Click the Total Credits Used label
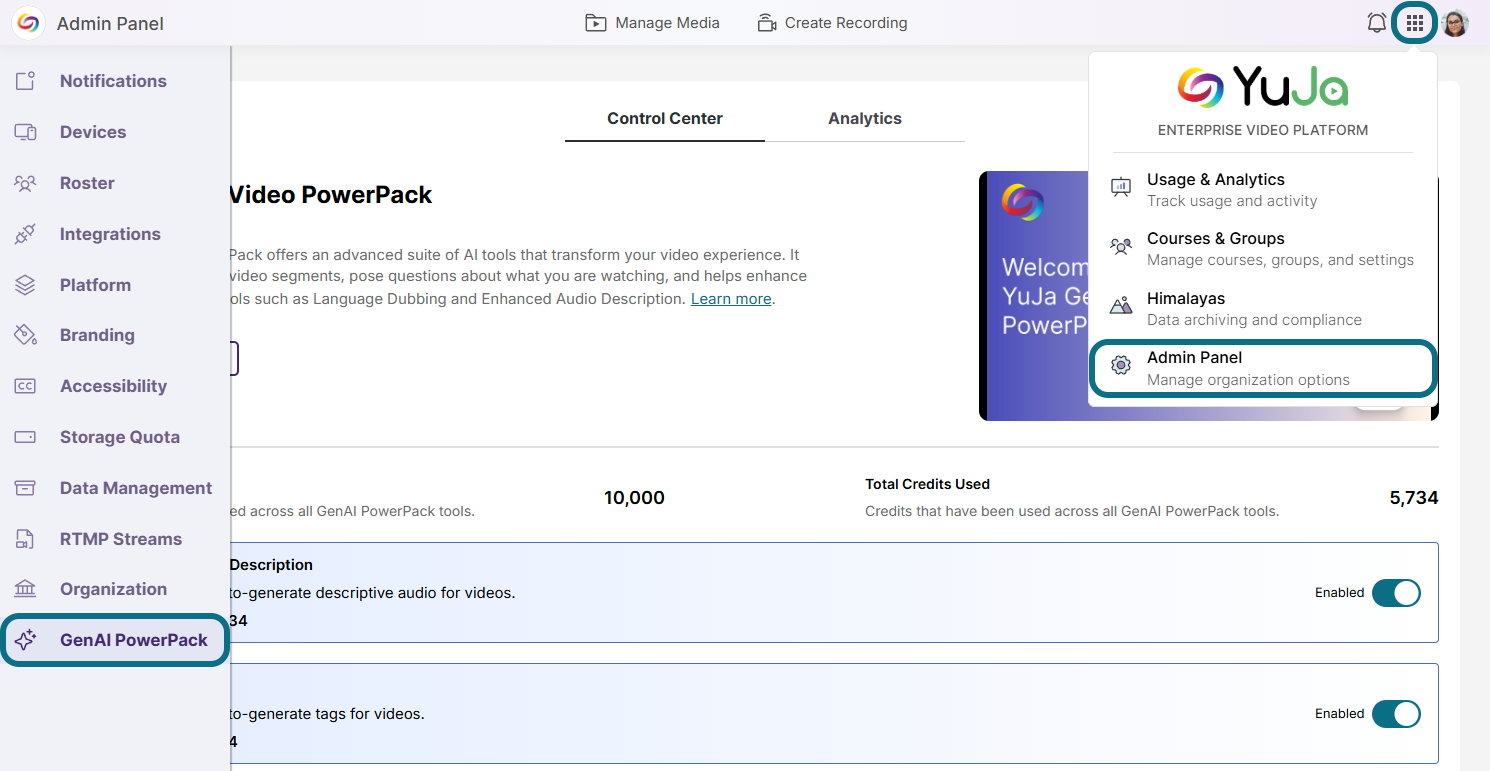The image size is (1490, 771). click(927, 484)
